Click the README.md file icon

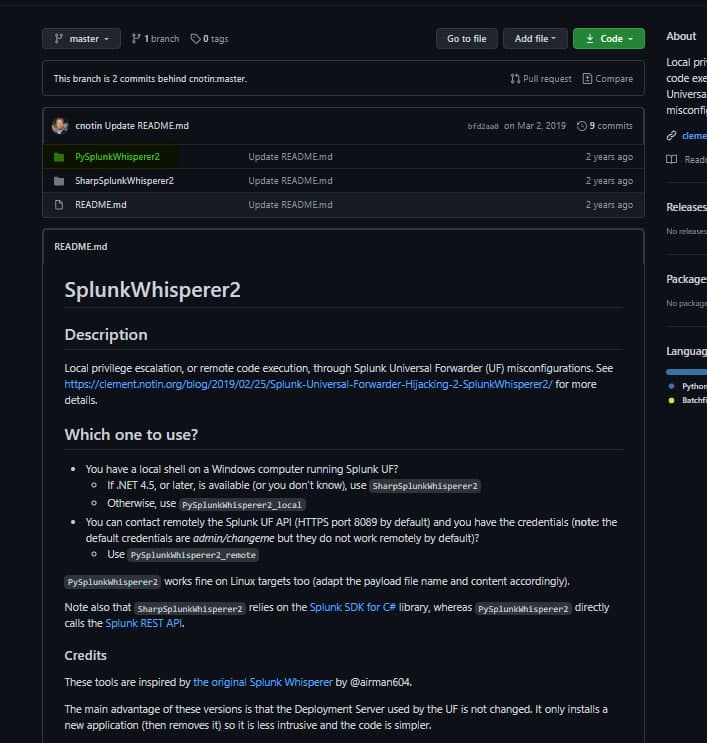[x=59, y=205]
